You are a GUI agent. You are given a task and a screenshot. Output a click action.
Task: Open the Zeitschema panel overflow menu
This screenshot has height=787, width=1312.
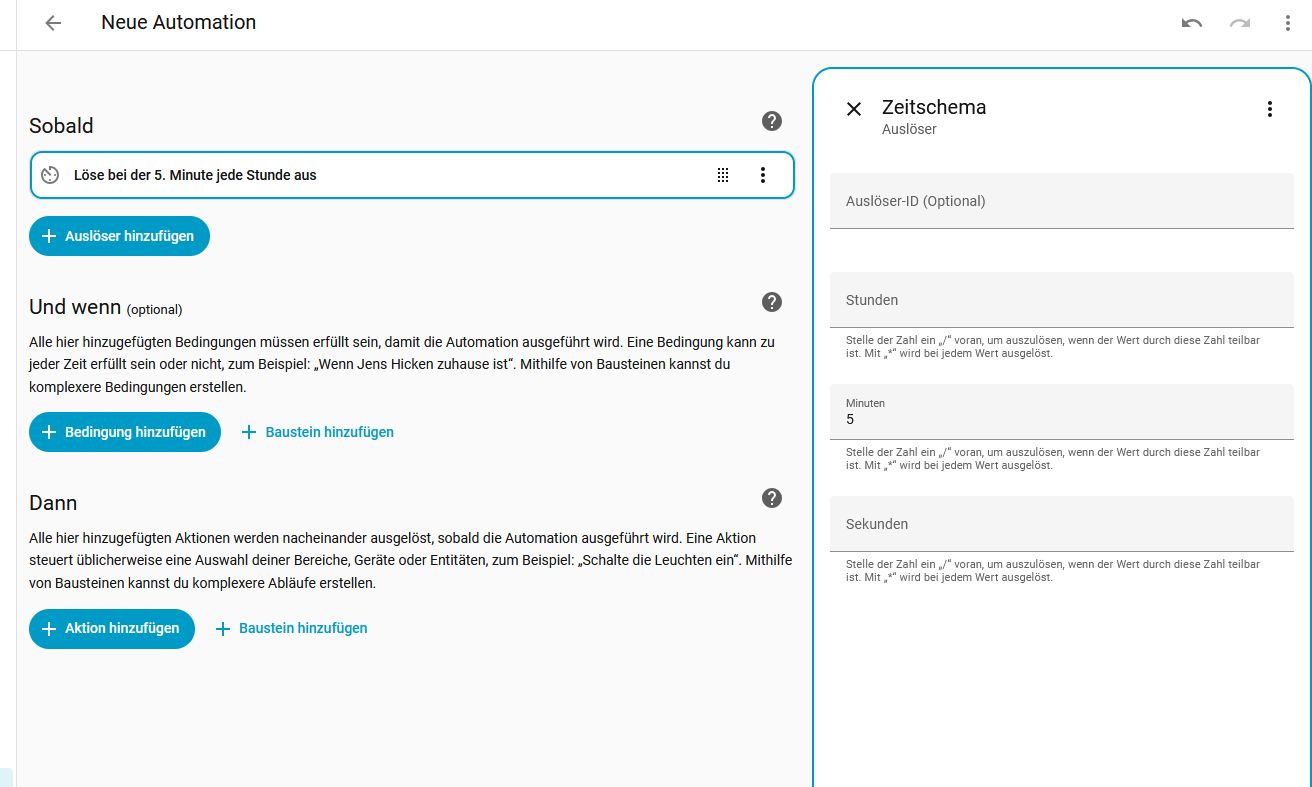(1270, 109)
